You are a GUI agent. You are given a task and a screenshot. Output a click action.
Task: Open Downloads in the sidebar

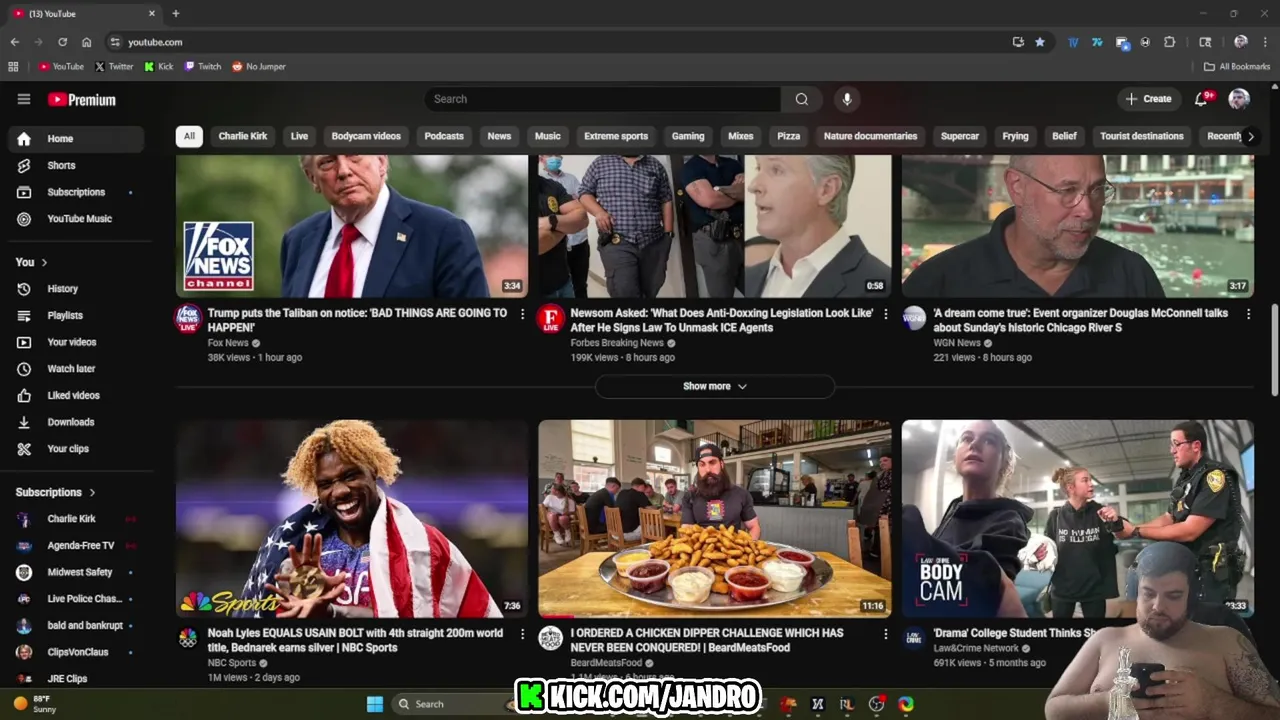pos(77,422)
